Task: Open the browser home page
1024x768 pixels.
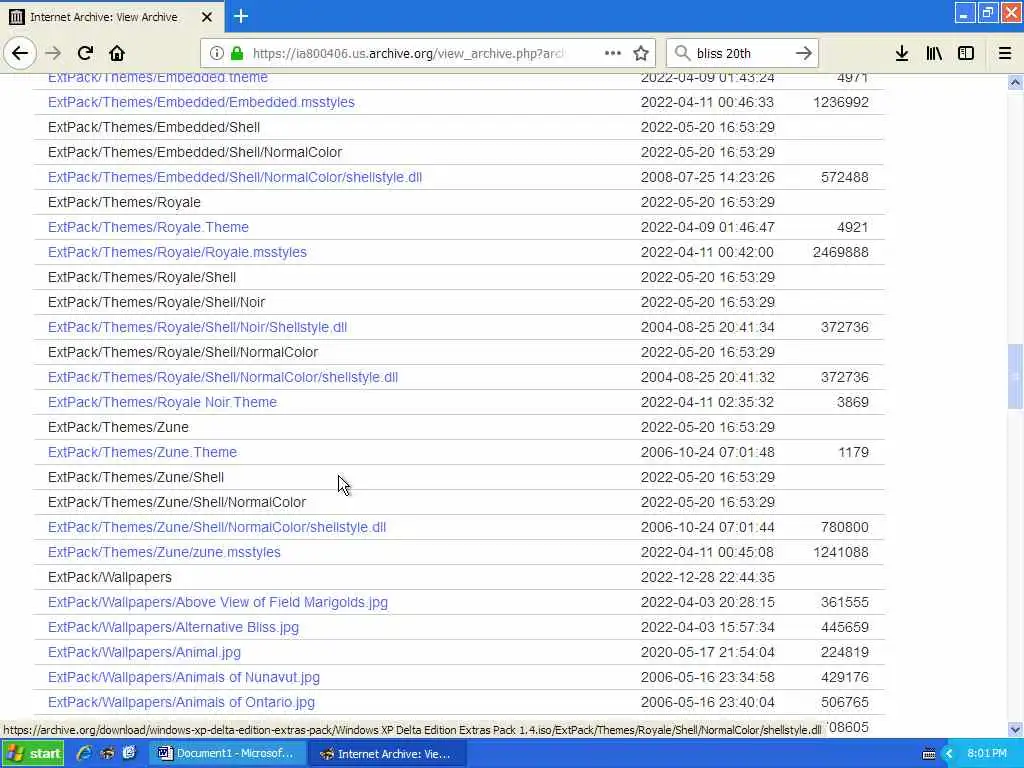Action: [117, 53]
